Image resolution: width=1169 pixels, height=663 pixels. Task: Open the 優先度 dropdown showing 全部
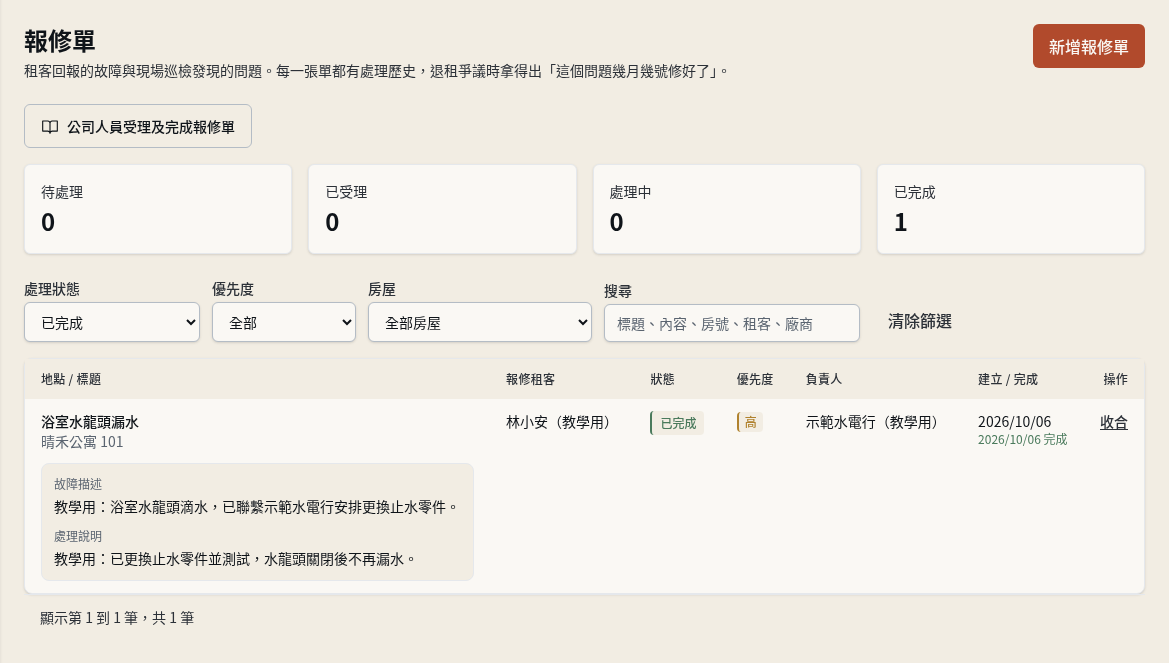coord(284,322)
